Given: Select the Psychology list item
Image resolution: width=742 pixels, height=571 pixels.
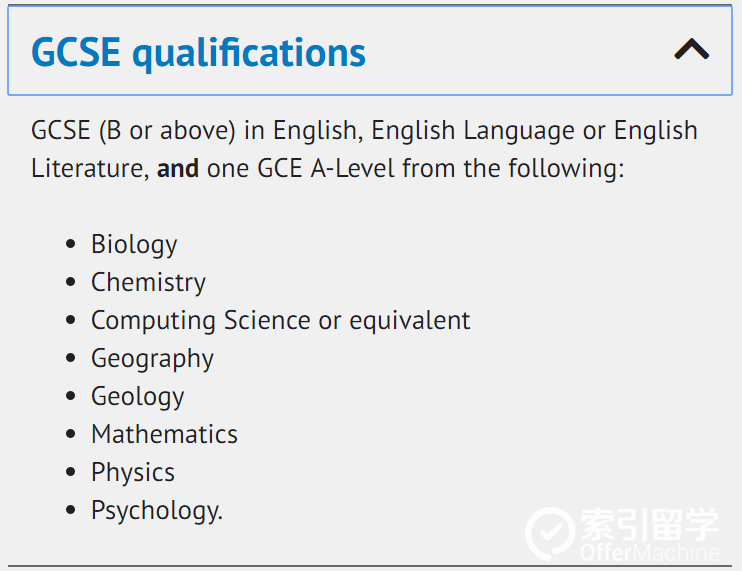Looking at the screenshot, I should click(x=157, y=511).
